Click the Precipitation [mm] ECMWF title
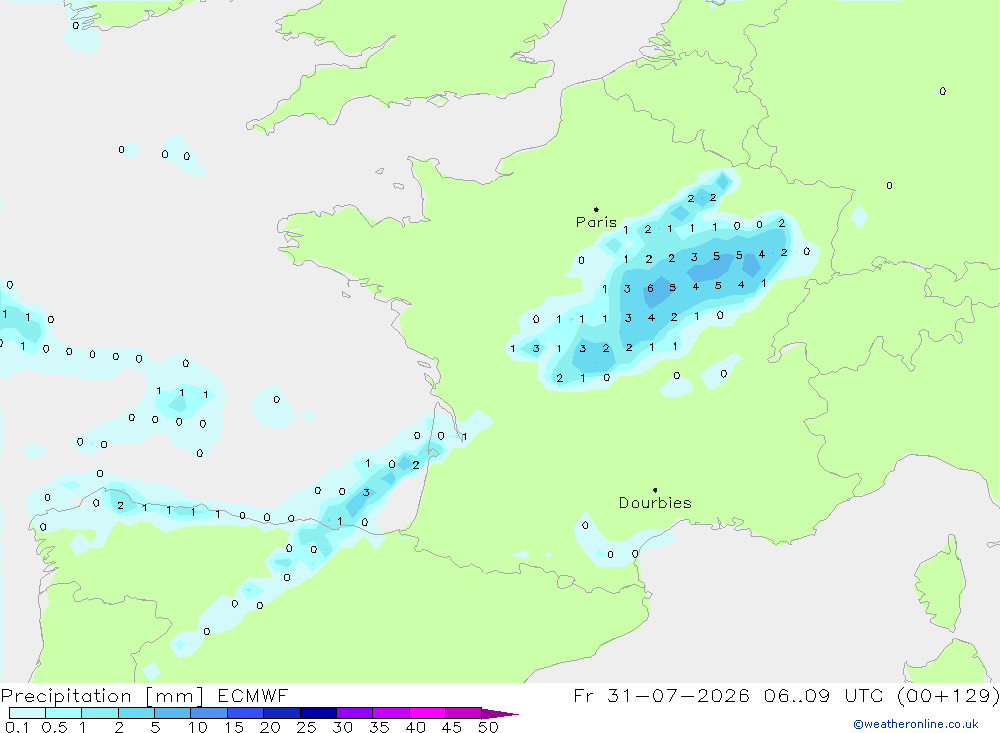 145,696
